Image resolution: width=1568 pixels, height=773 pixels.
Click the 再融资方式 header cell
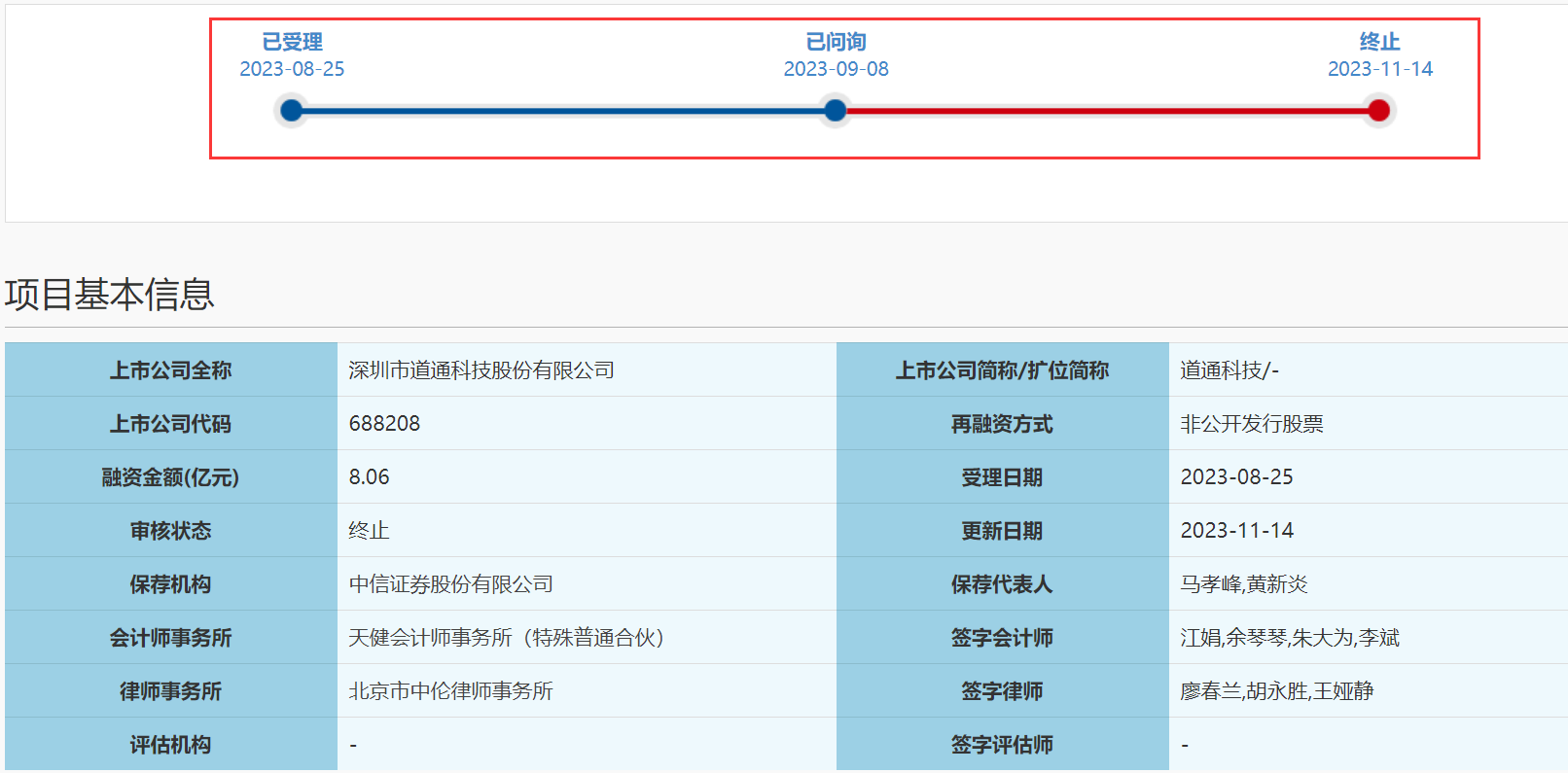pos(1003,423)
